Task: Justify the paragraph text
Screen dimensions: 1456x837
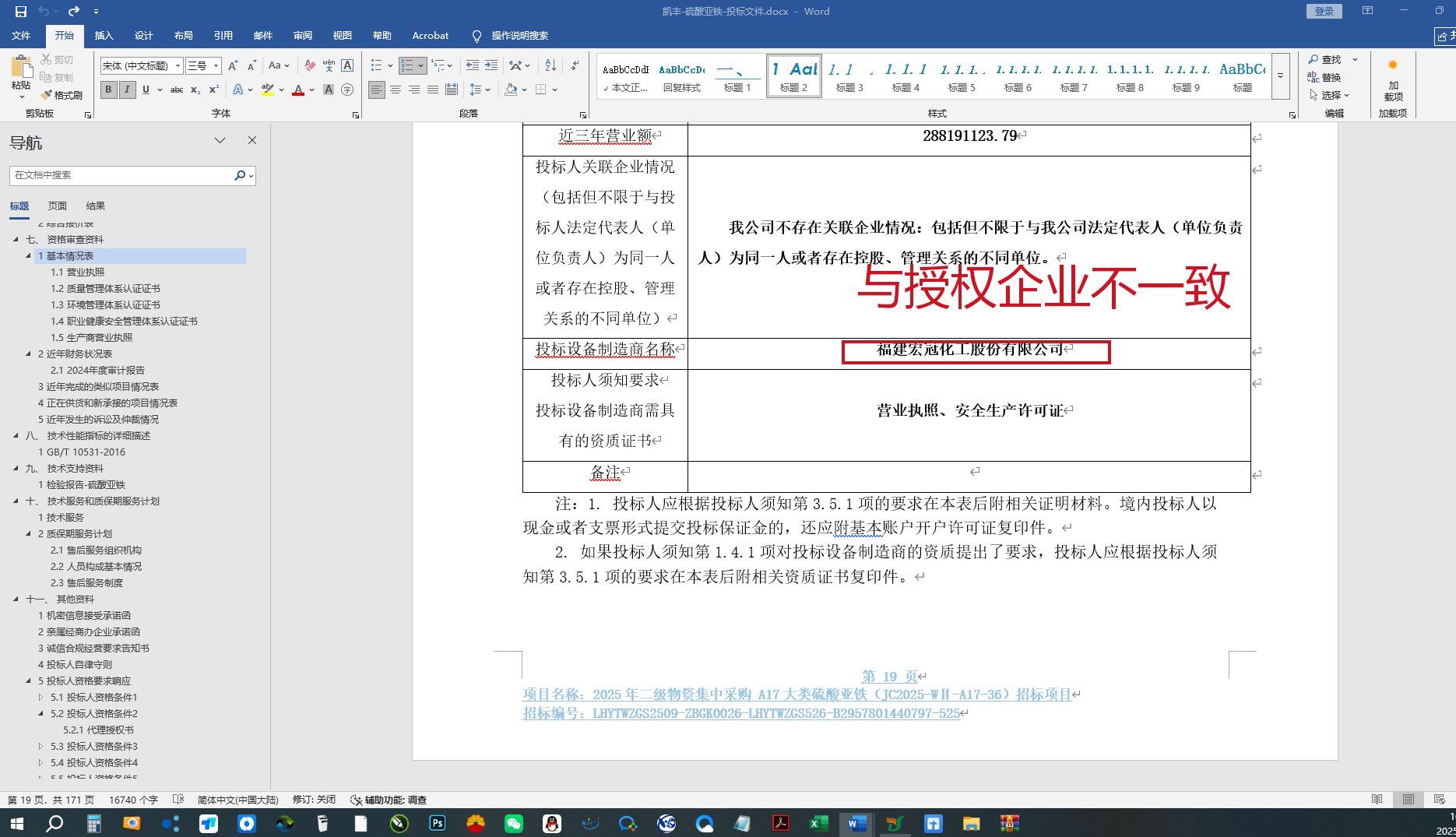Action: pyautogui.click(x=433, y=90)
